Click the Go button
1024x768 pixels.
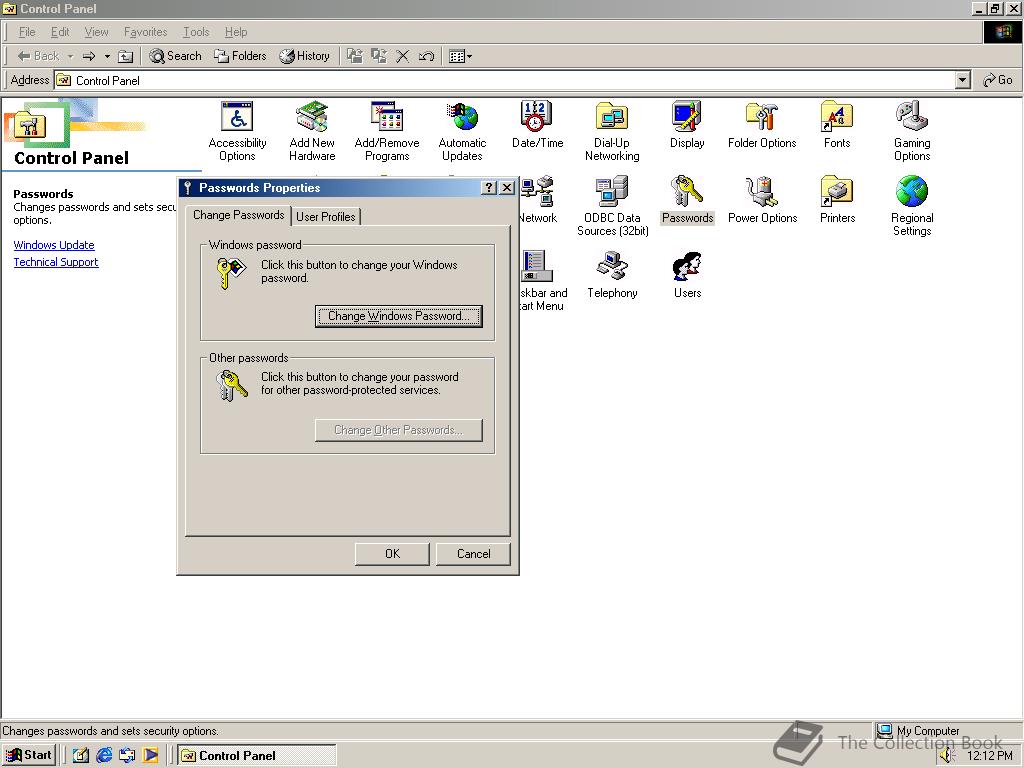(x=998, y=80)
